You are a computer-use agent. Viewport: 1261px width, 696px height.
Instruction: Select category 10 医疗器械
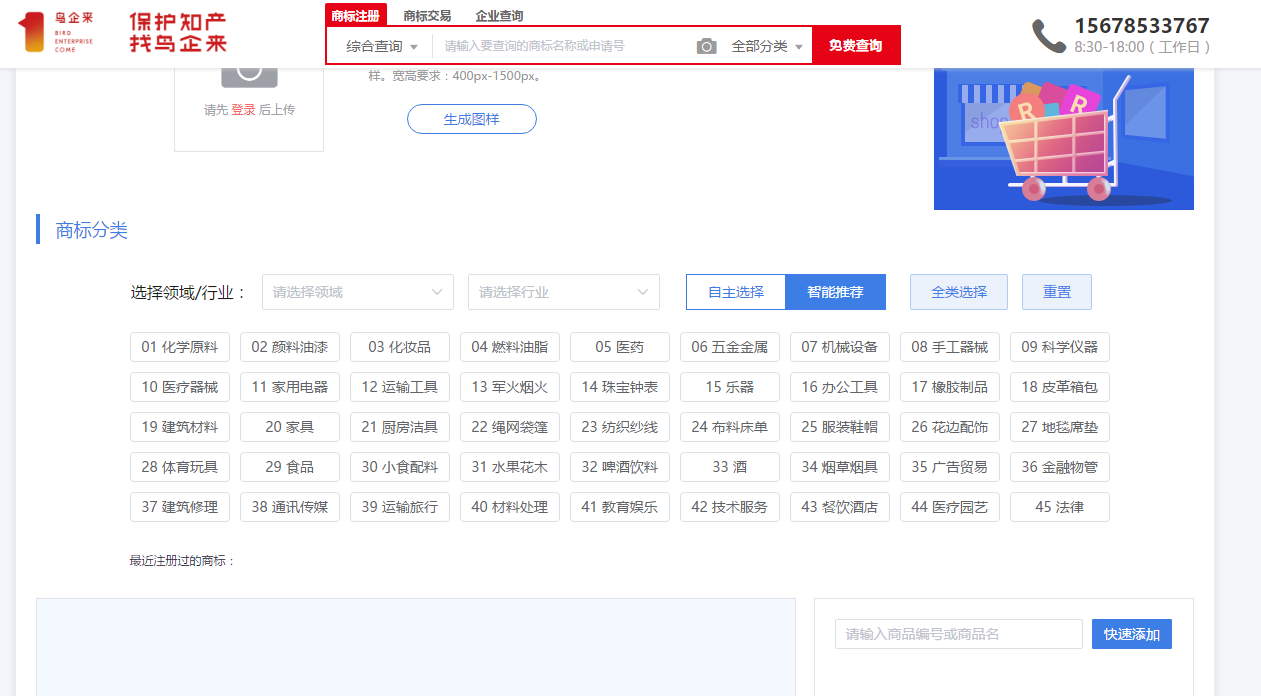(180, 387)
